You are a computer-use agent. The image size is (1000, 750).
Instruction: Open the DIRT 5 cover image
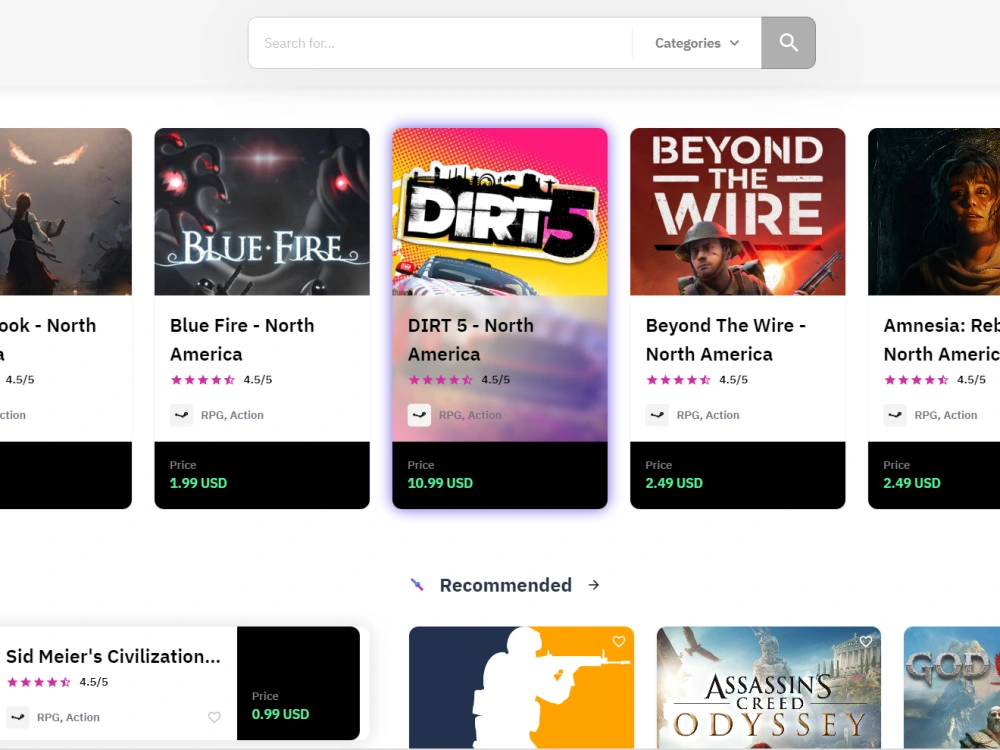pos(500,212)
